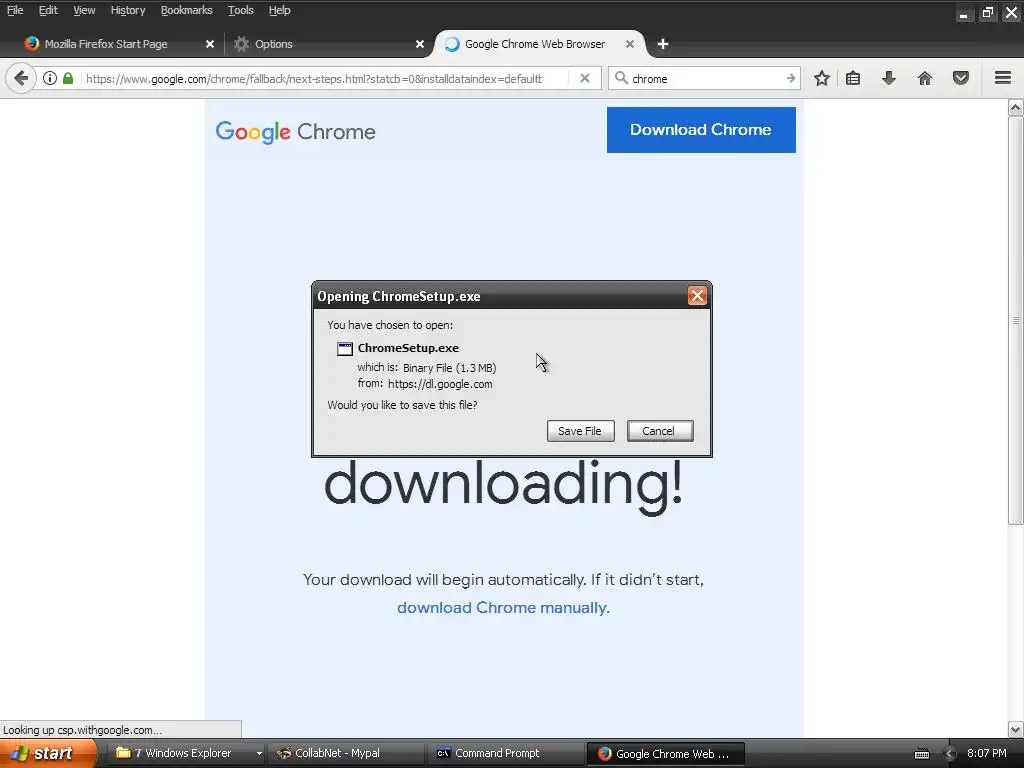Viewport: 1024px width, 768px height.
Task: Click Google Chrome Web taskbar item
Action: (x=665, y=753)
